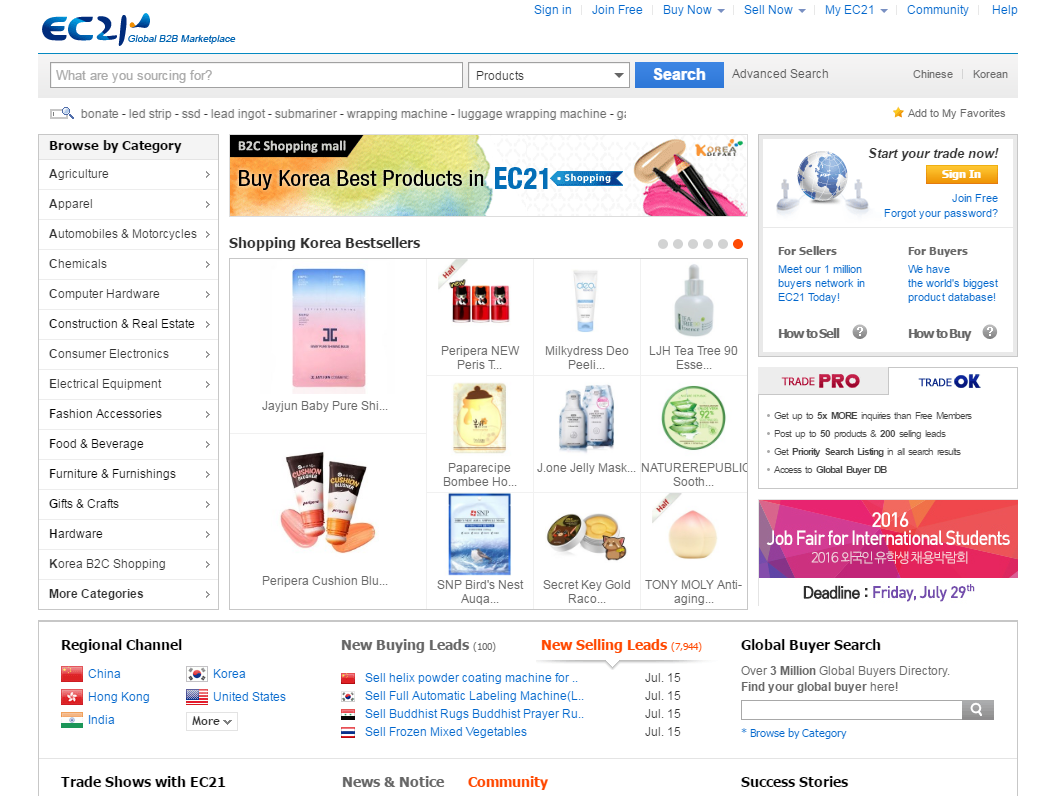Expand the Buy Now menu
1060x796 pixels.
694,10
